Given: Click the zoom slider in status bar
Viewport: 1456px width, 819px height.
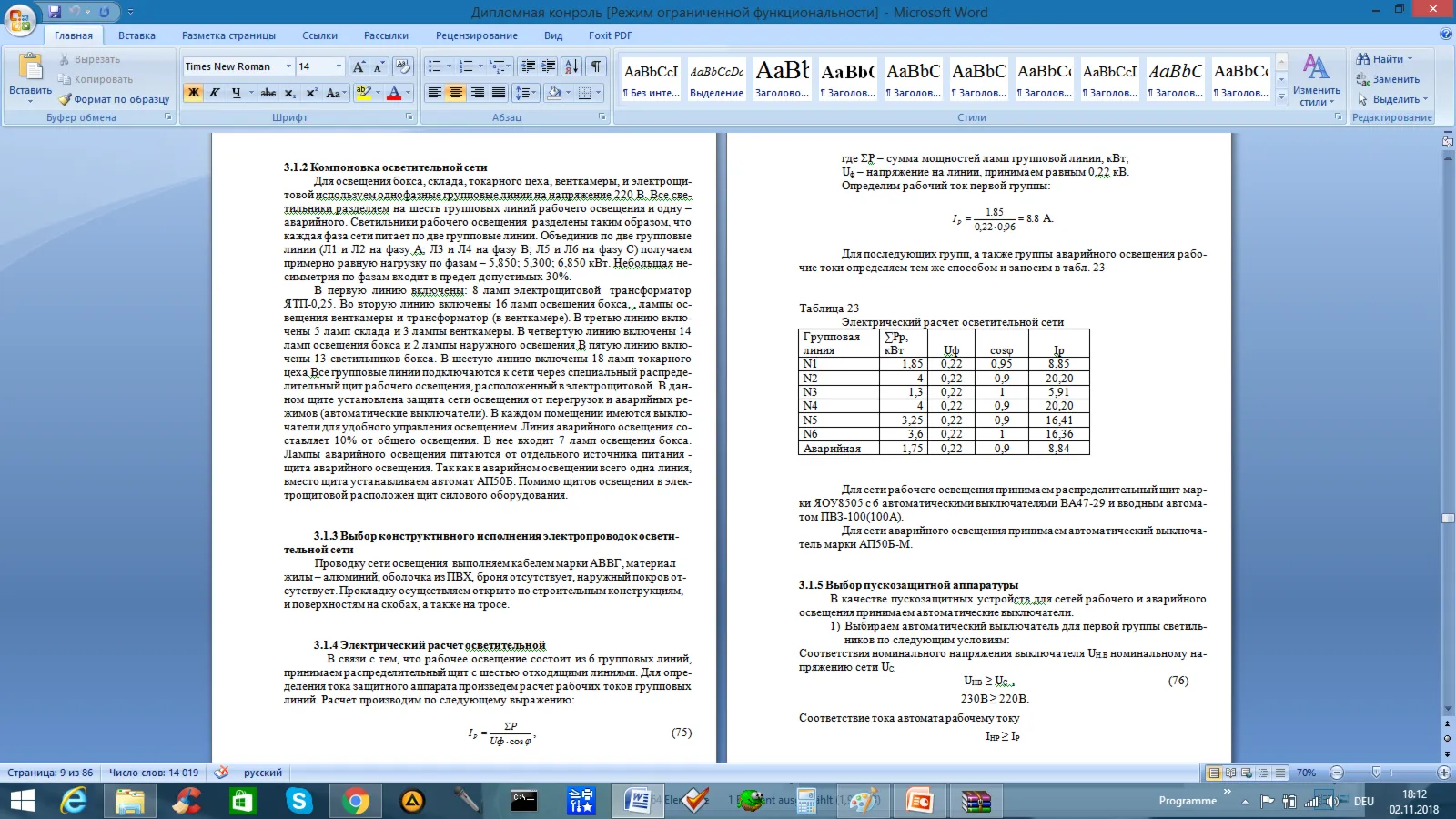Looking at the screenshot, I should coord(1377,773).
